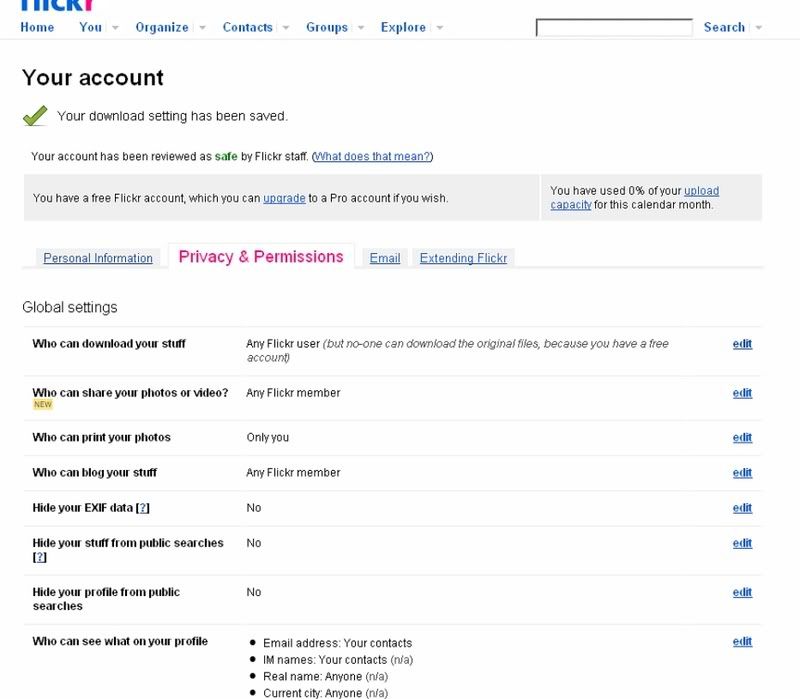
Task: Open the Explore menu item
Action: click(x=403, y=27)
